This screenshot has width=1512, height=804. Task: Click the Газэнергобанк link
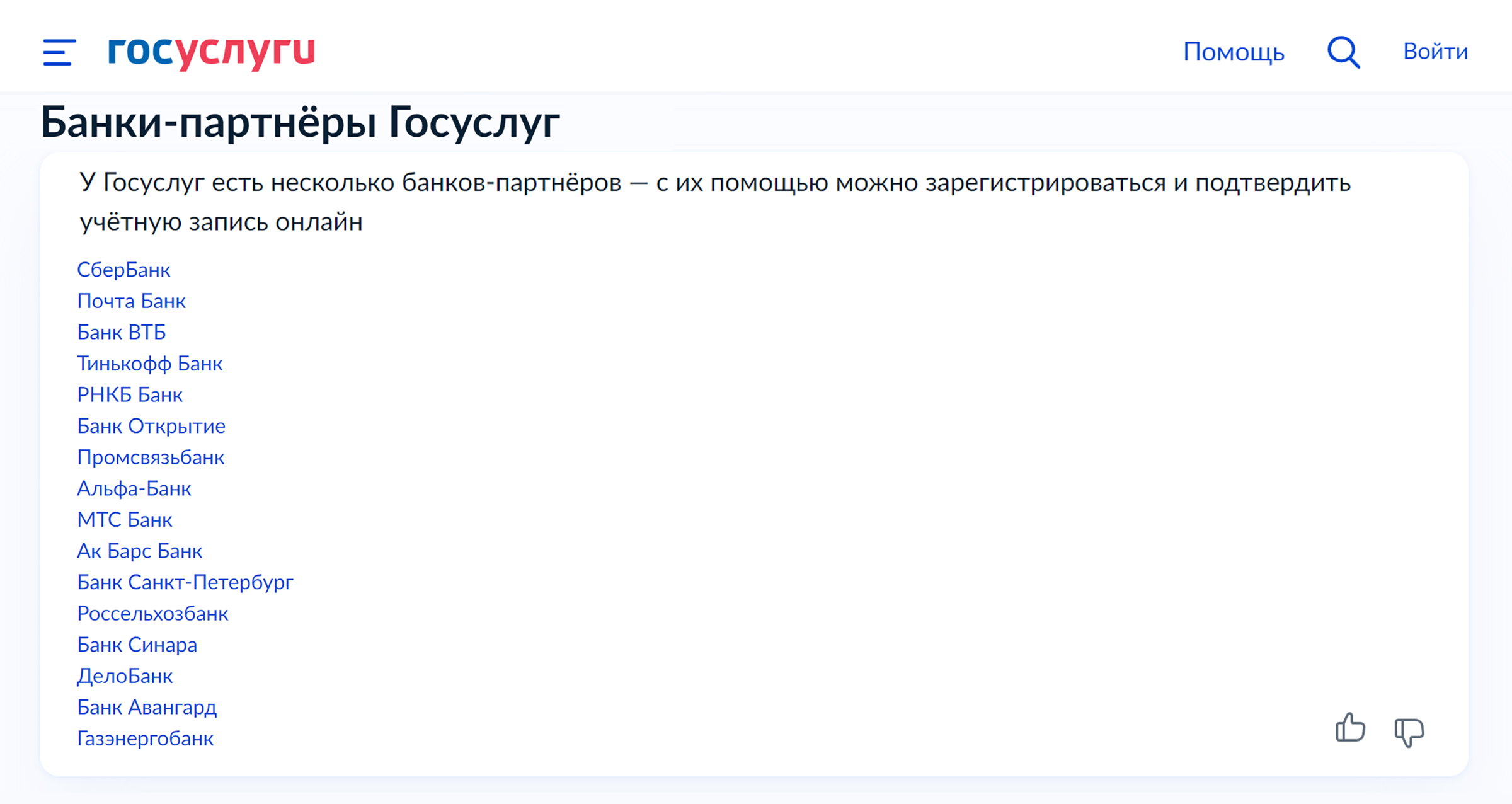[x=146, y=739]
